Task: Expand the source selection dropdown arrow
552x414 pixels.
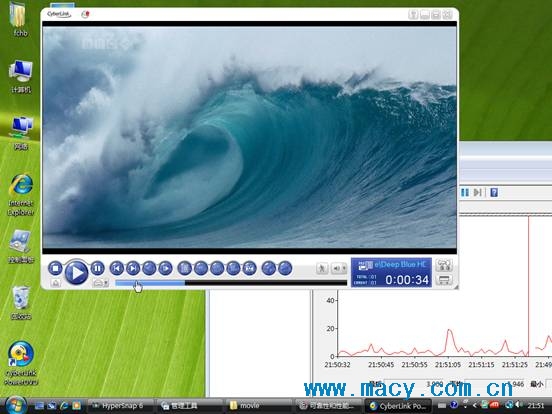Action: [107, 283]
